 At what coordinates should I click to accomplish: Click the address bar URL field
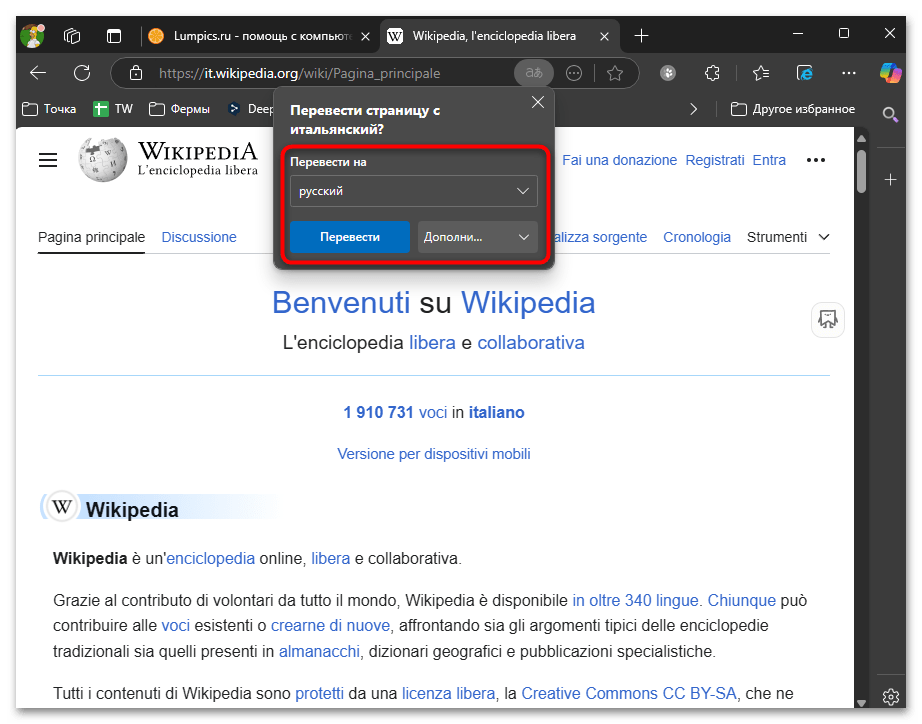tap(299, 74)
